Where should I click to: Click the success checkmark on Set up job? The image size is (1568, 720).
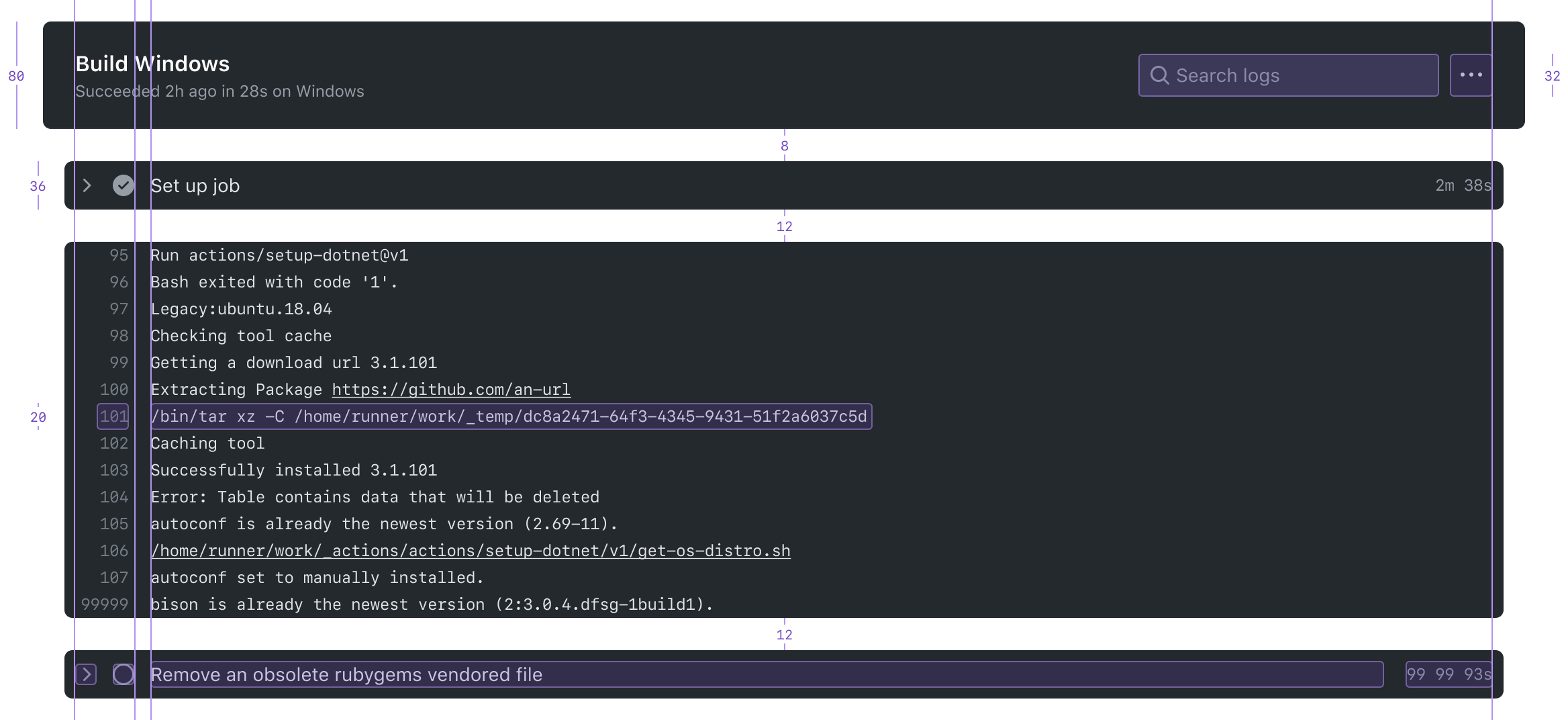[123, 185]
